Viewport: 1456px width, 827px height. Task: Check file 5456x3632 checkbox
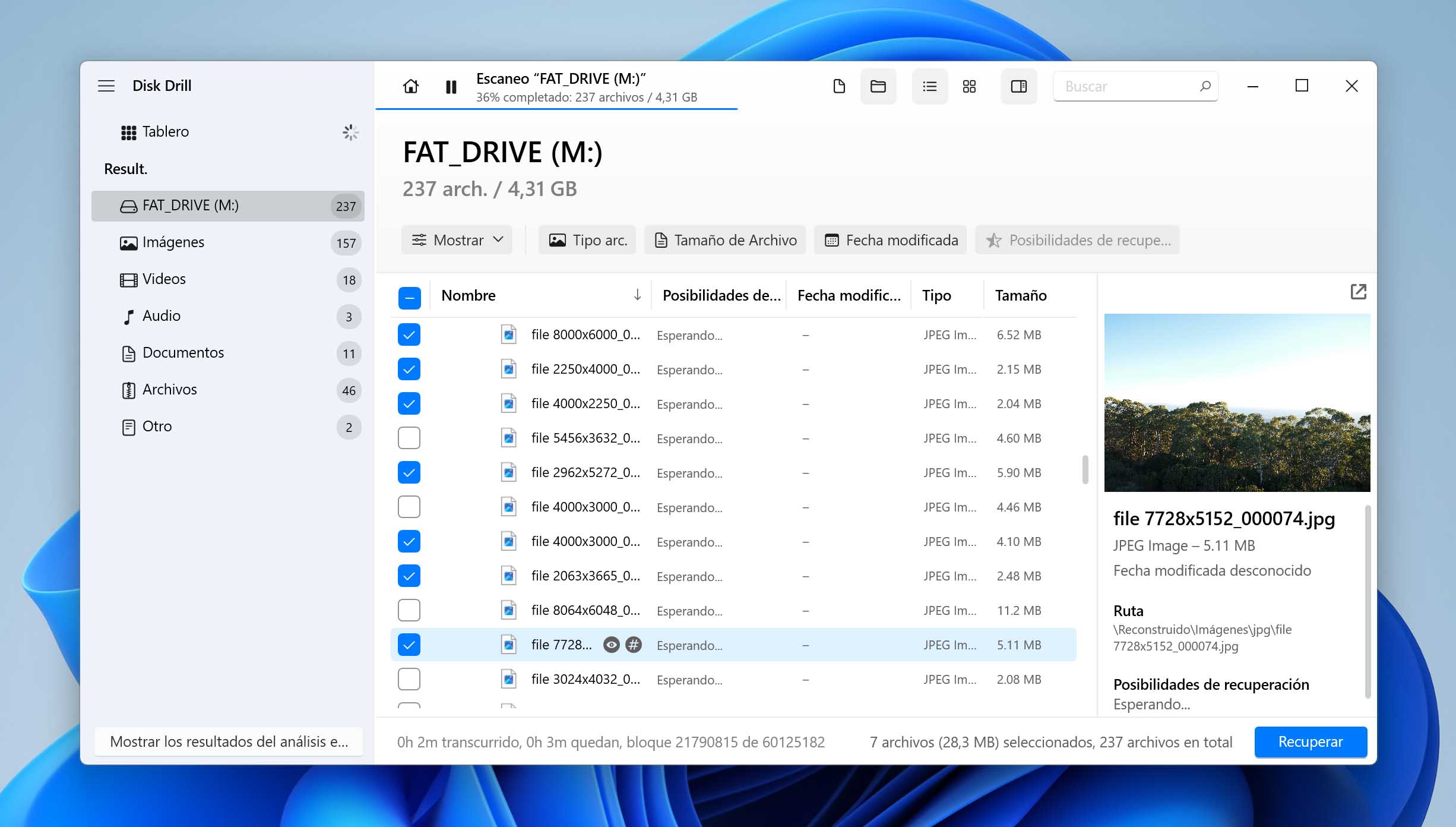click(x=409, y=438)
